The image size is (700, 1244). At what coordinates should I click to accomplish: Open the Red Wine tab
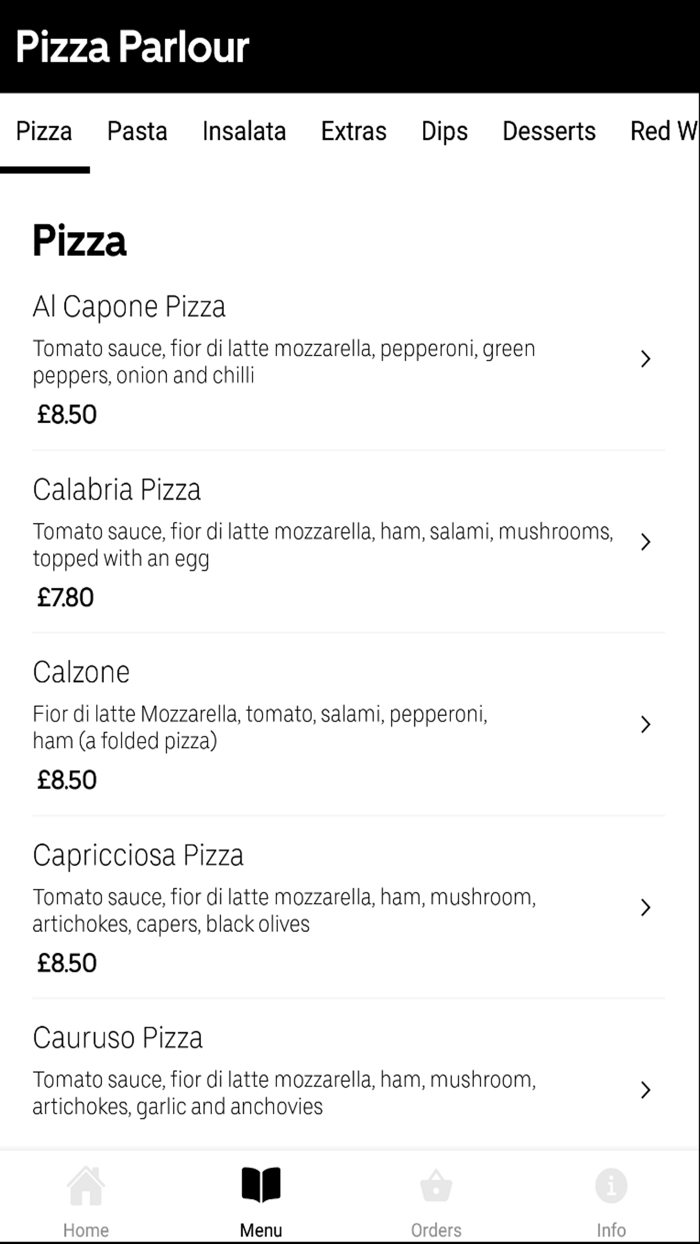[x=661, y=131]
